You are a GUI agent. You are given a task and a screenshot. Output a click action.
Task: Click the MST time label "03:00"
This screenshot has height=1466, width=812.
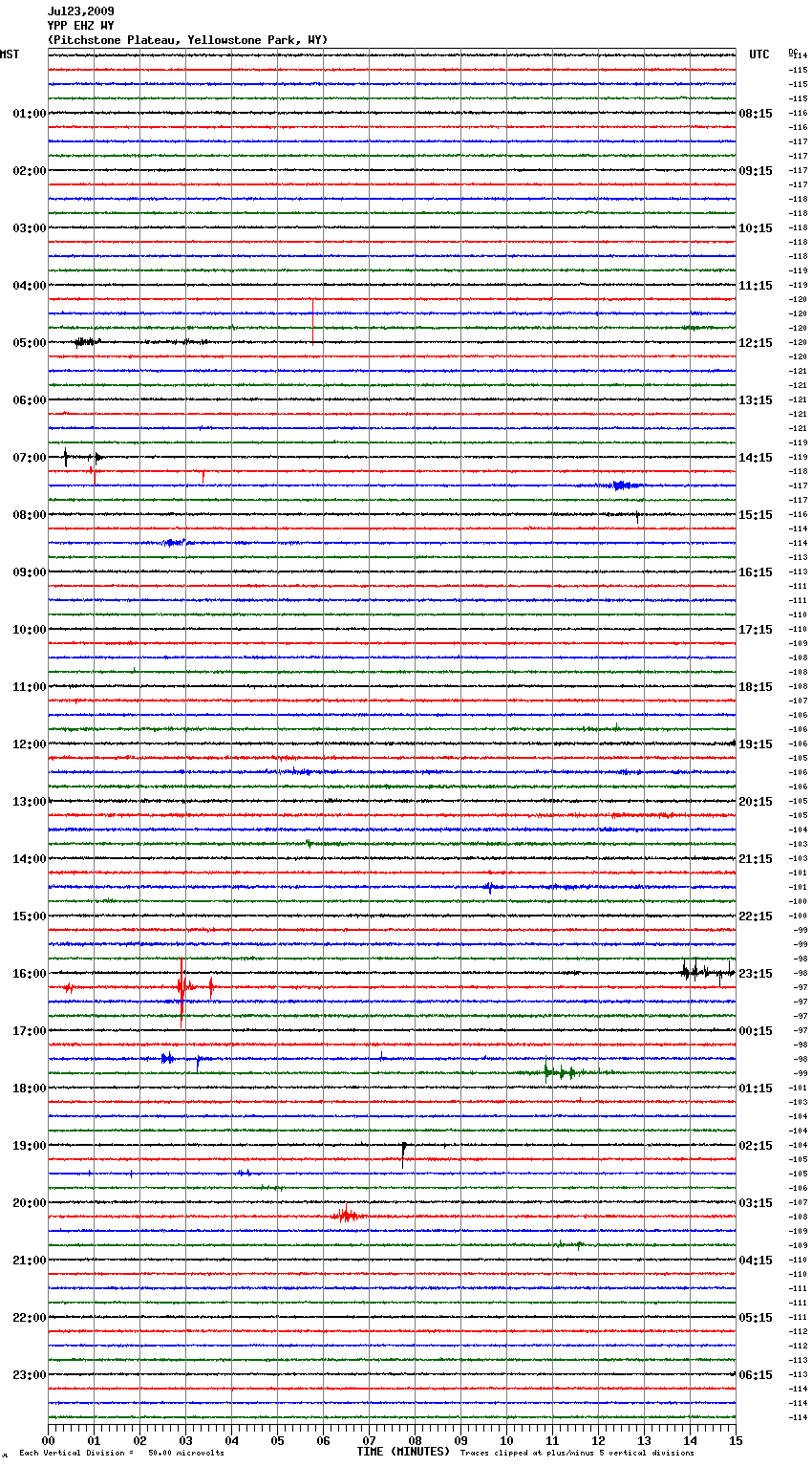30,228
